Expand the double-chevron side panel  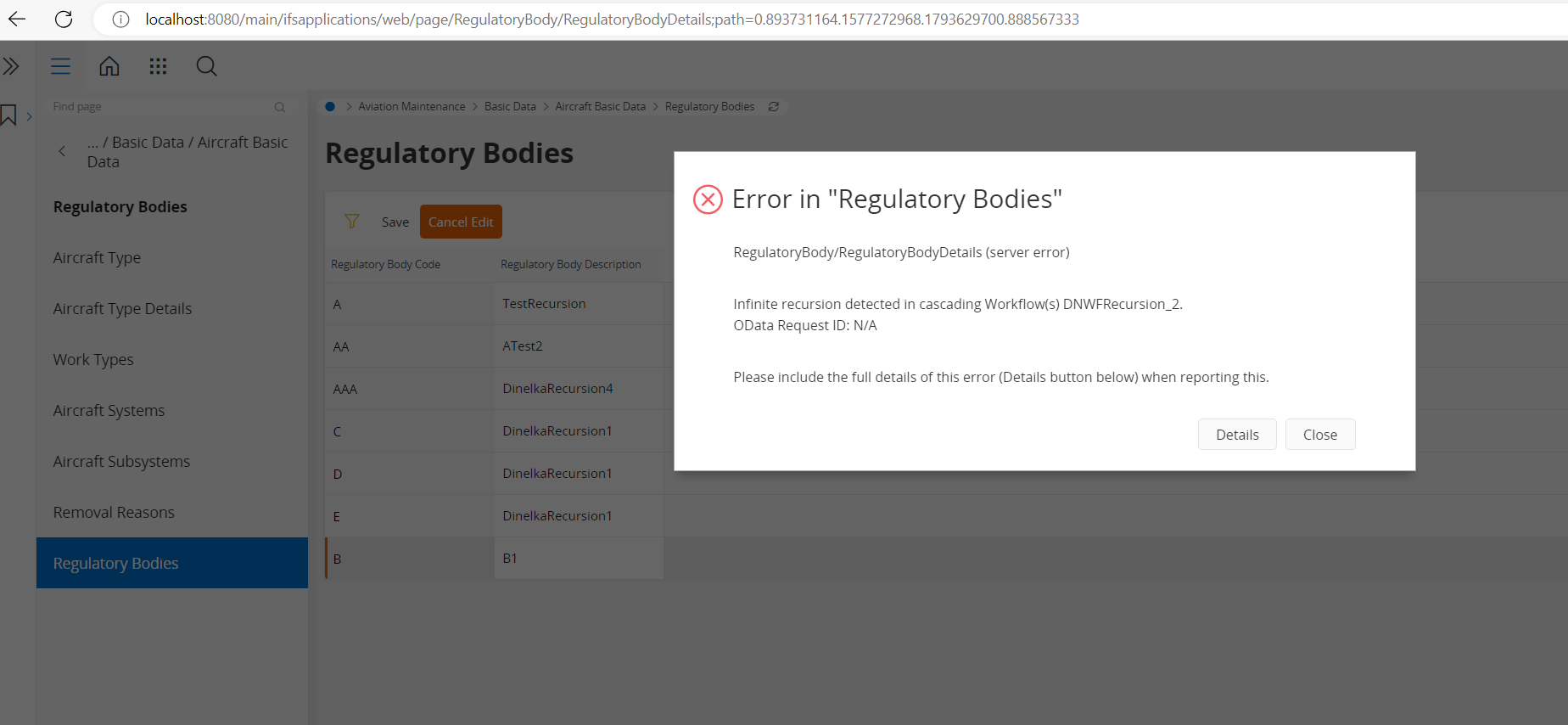click(11, 66)
